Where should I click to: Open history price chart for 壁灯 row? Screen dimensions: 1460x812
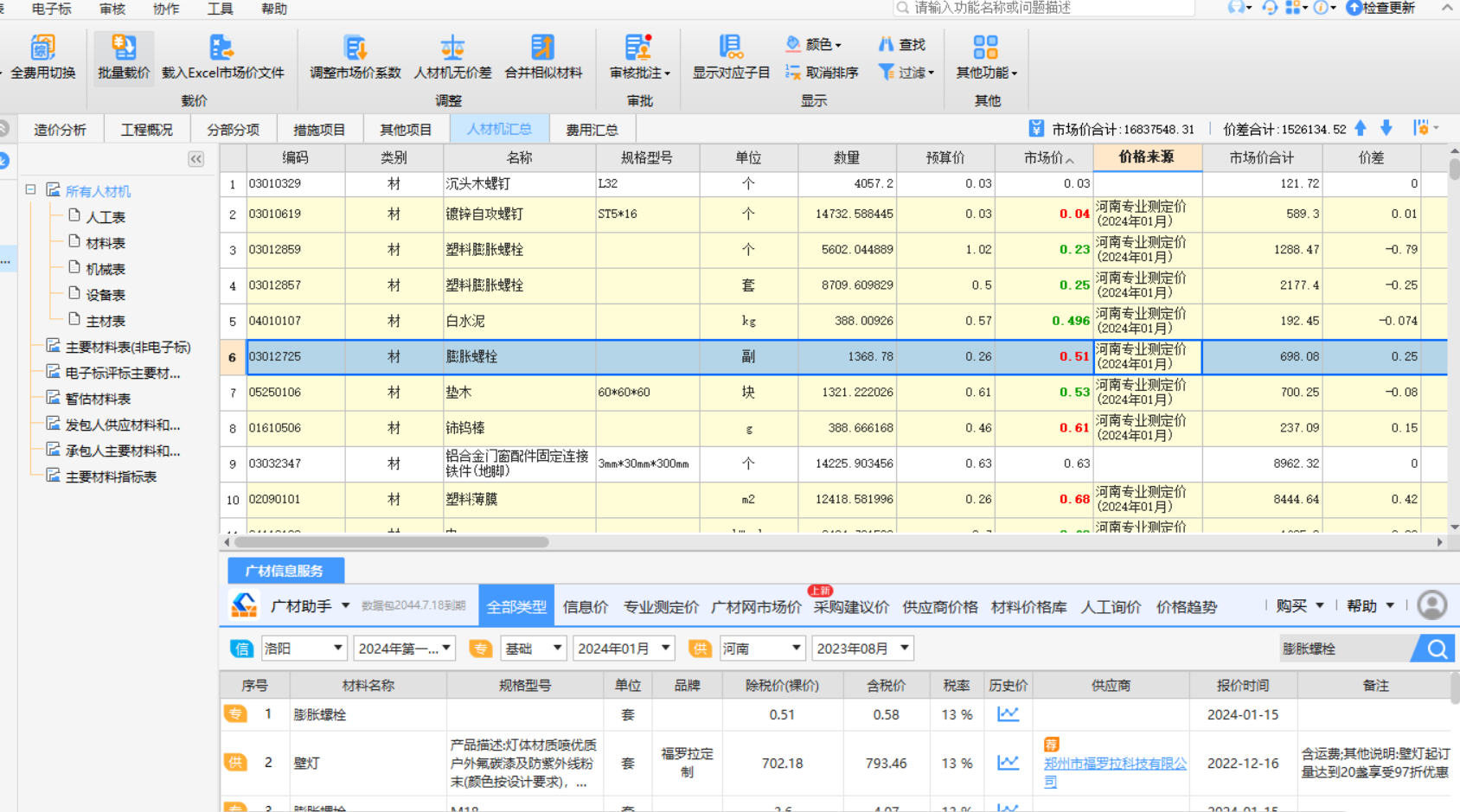[1008, 763]
